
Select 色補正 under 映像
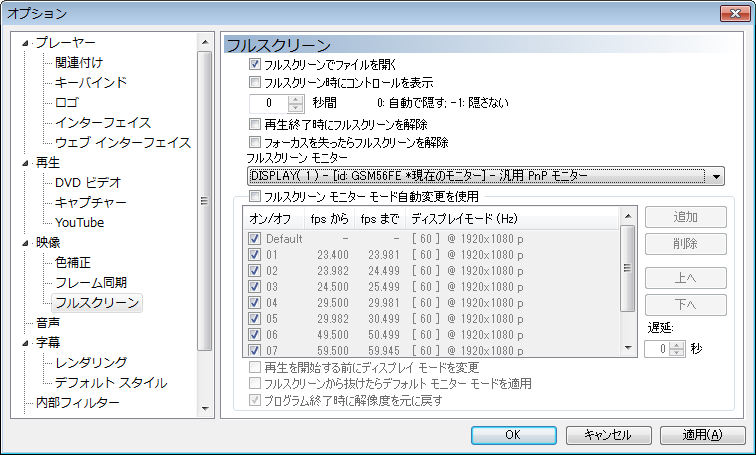[x=73, y=263]
